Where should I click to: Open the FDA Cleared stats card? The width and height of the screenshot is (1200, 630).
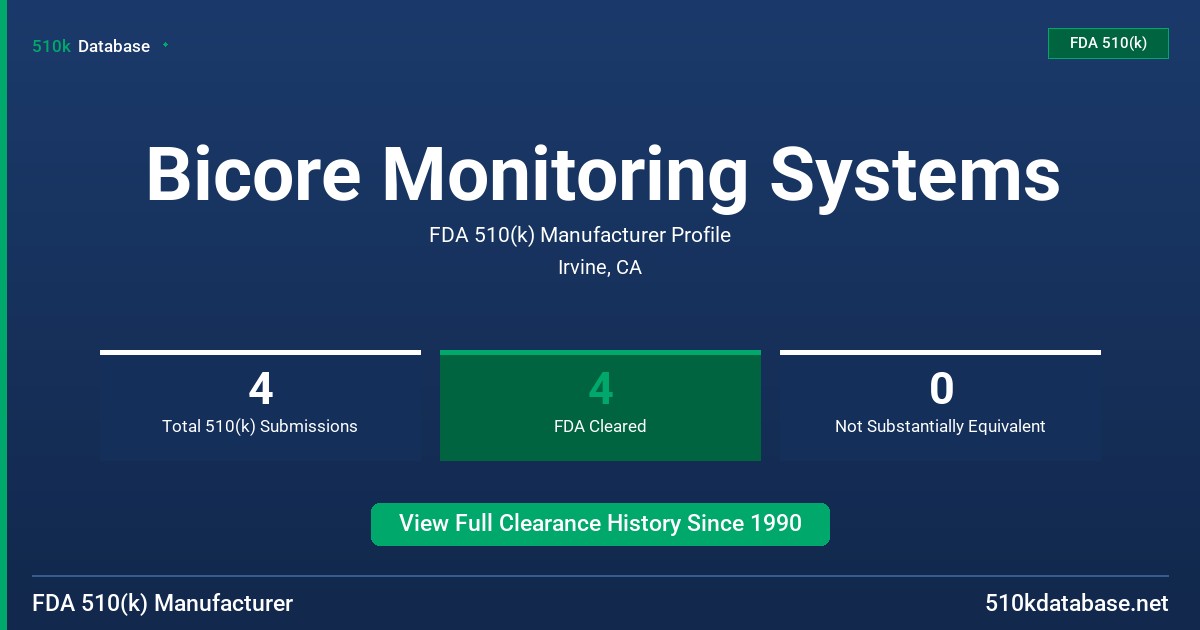tap(600, 406)
